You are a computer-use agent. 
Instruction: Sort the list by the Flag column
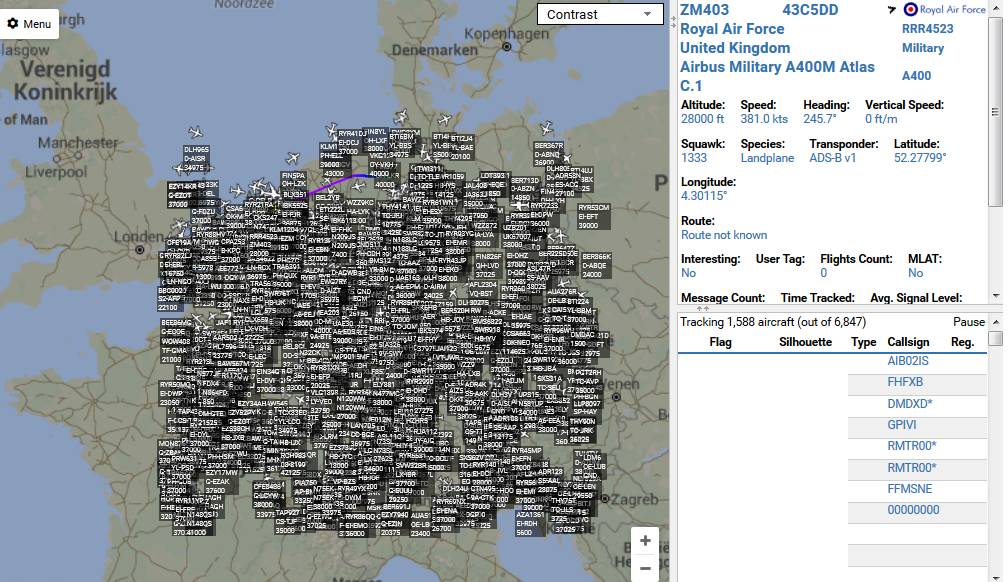720,342
